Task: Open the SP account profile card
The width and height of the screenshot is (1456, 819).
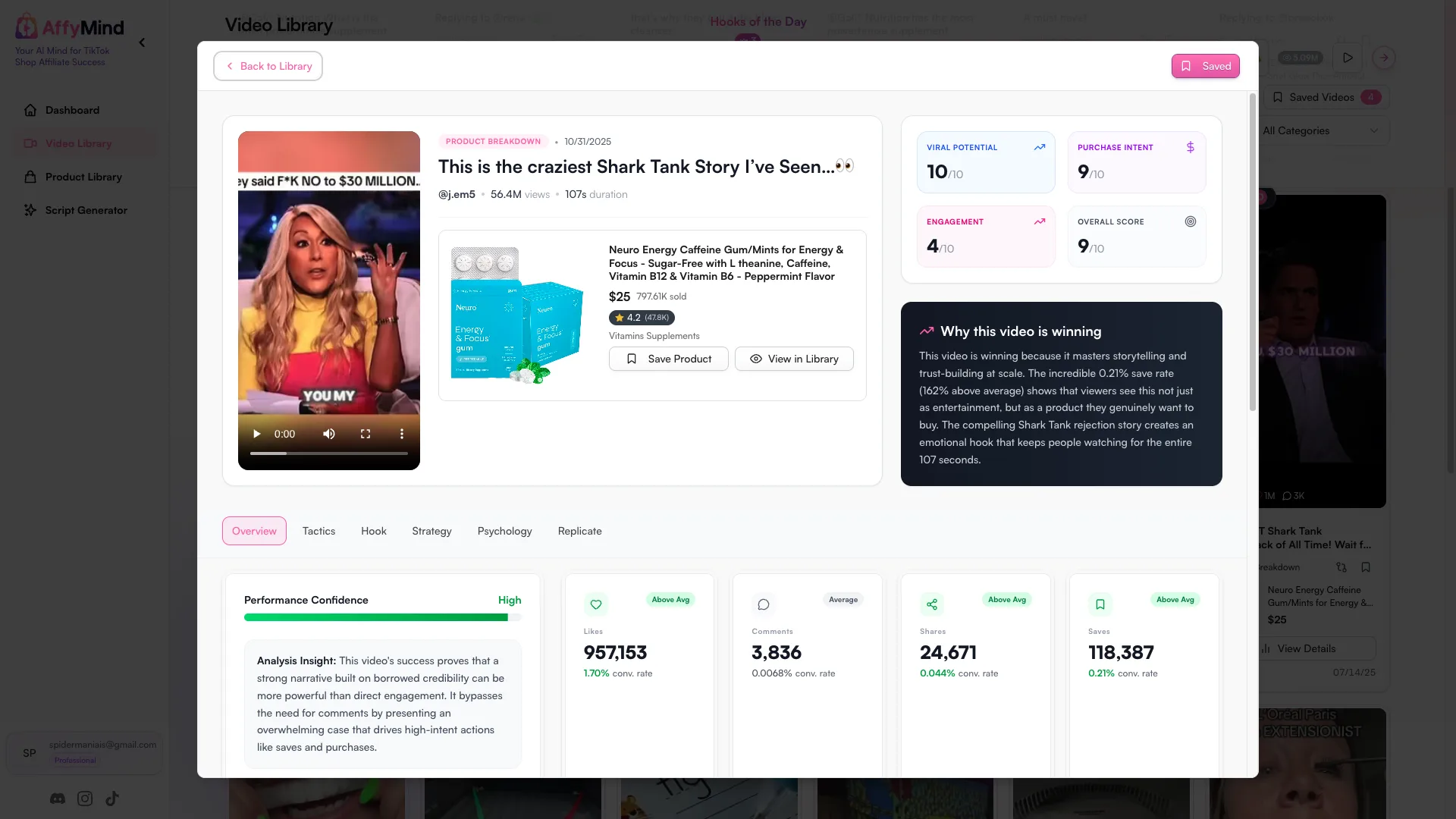Action: [x=84, y=753]
